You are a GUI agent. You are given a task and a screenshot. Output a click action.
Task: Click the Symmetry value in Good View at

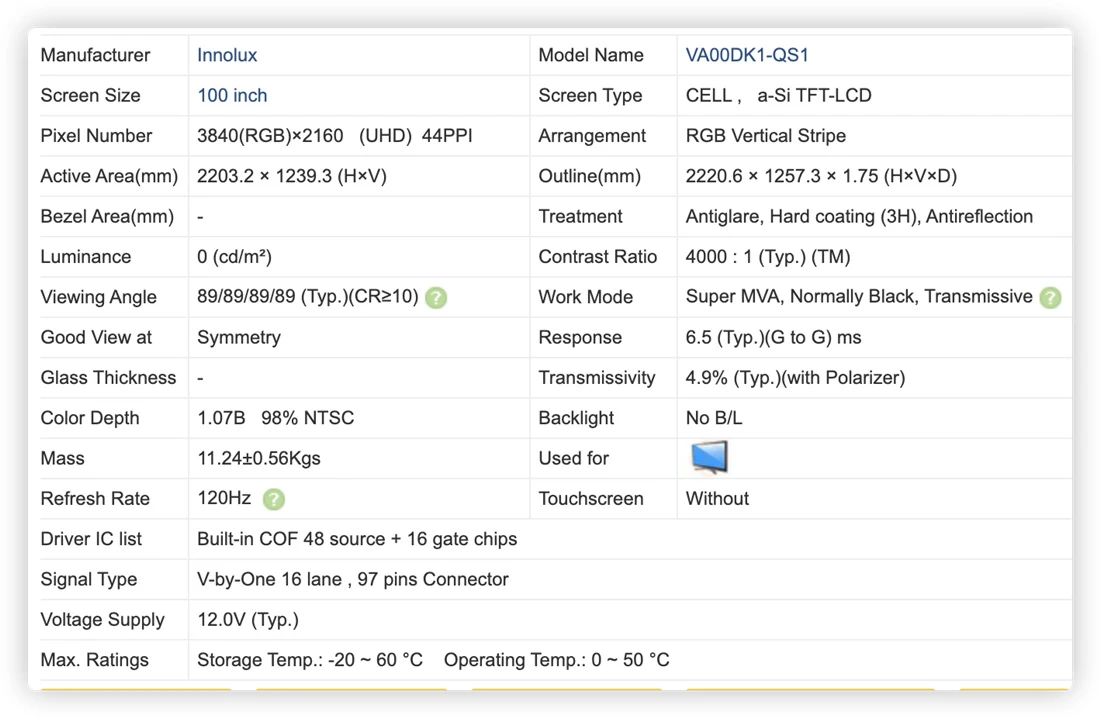coord(239,338)
